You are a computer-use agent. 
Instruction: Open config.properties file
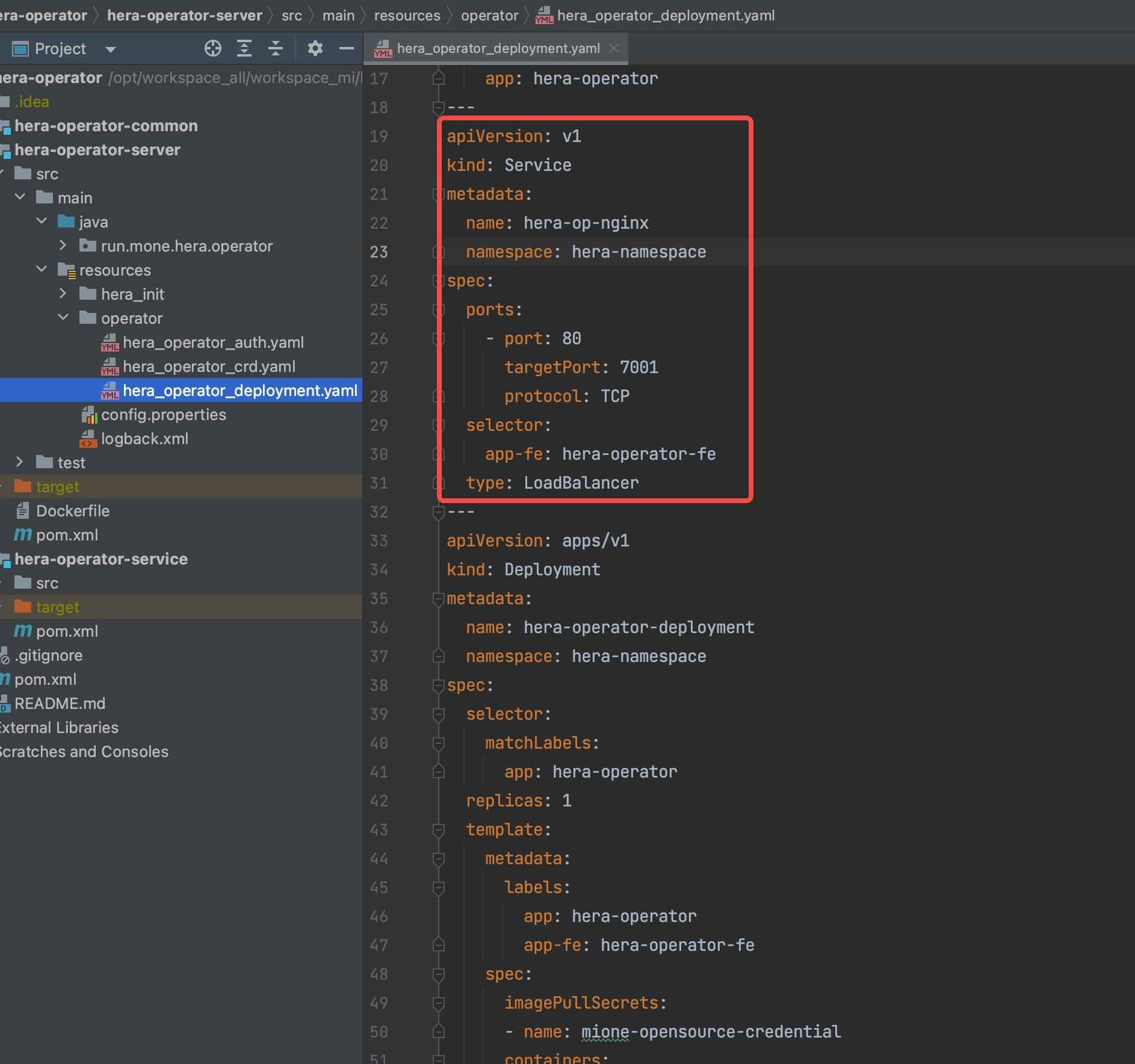point(164,415)
